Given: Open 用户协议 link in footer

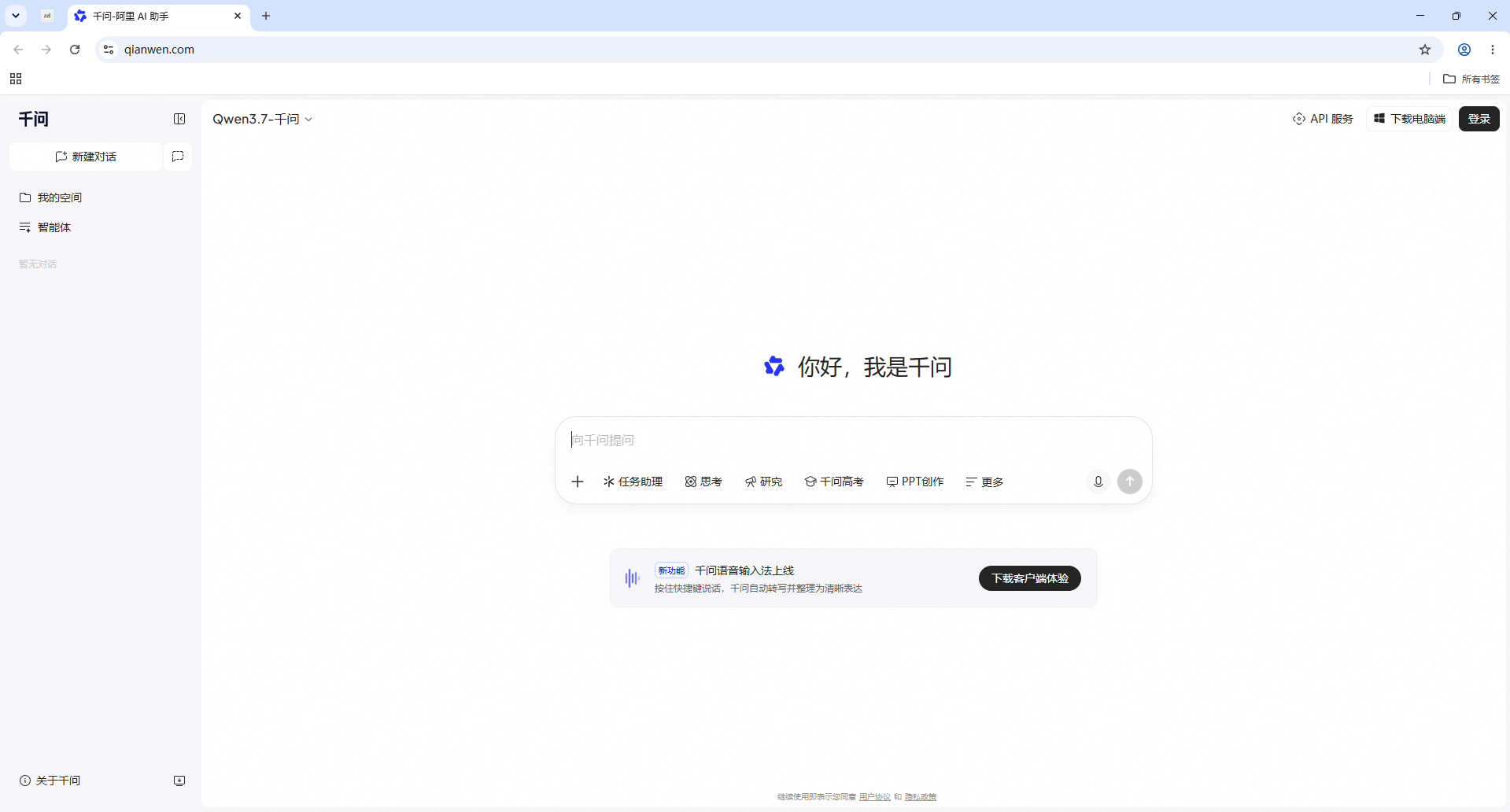Looking at the screenshot, I should coord(875,797).
